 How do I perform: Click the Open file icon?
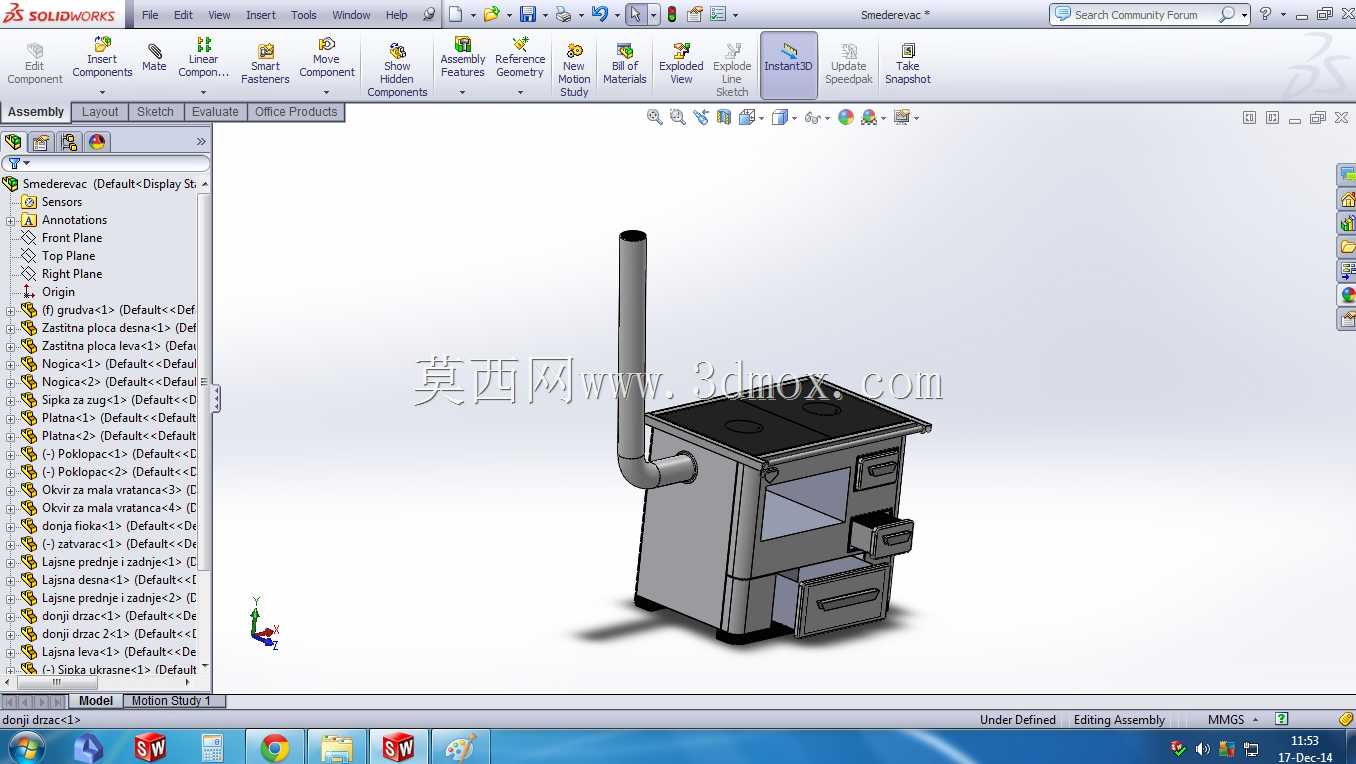(491, 14)
